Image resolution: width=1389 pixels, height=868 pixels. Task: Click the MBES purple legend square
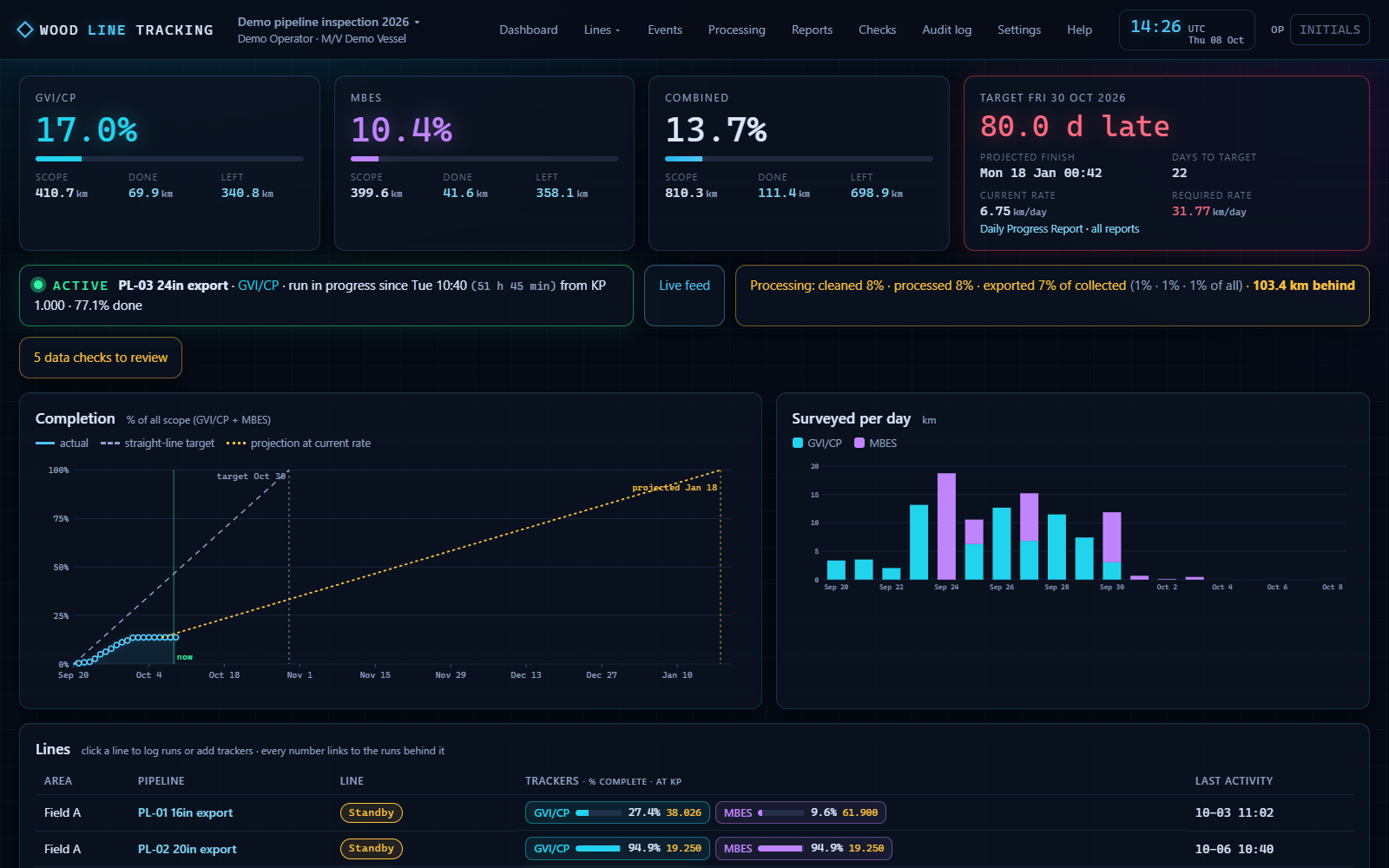pyautogui.click(x=859, y=443)
